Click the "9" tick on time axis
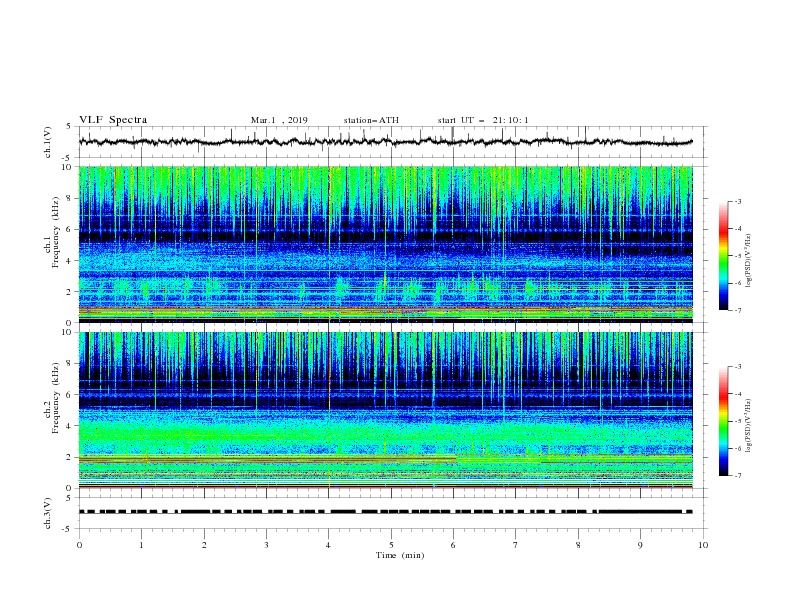 (x=640, y=545)
